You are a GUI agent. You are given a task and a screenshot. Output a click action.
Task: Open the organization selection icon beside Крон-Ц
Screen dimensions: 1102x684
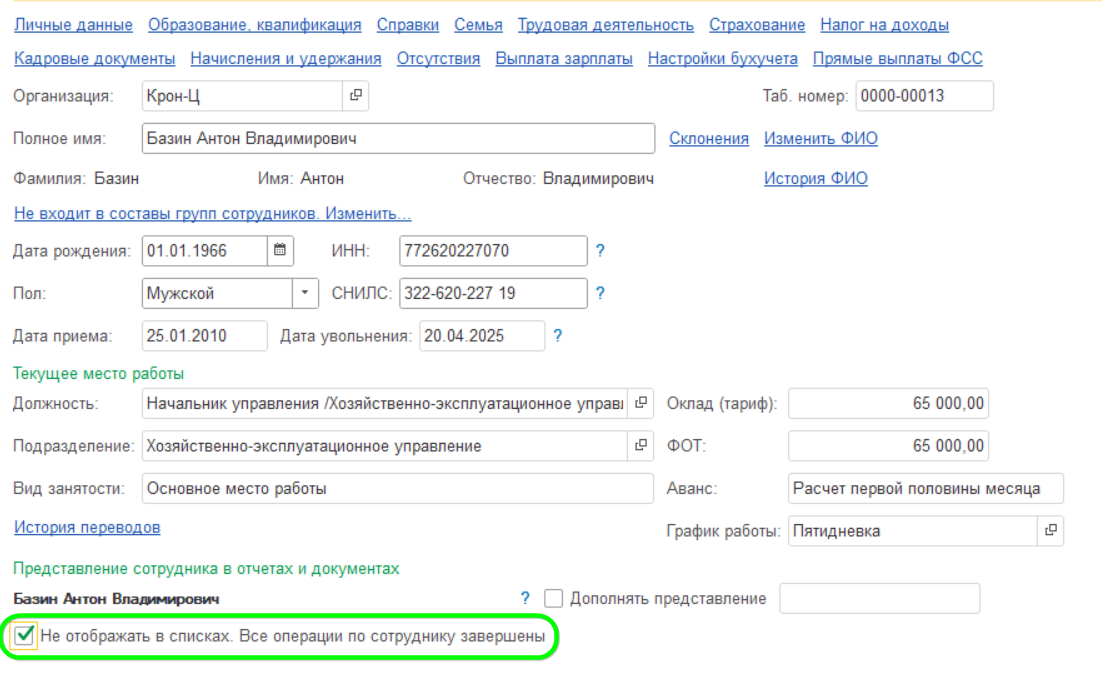point(358,96)
